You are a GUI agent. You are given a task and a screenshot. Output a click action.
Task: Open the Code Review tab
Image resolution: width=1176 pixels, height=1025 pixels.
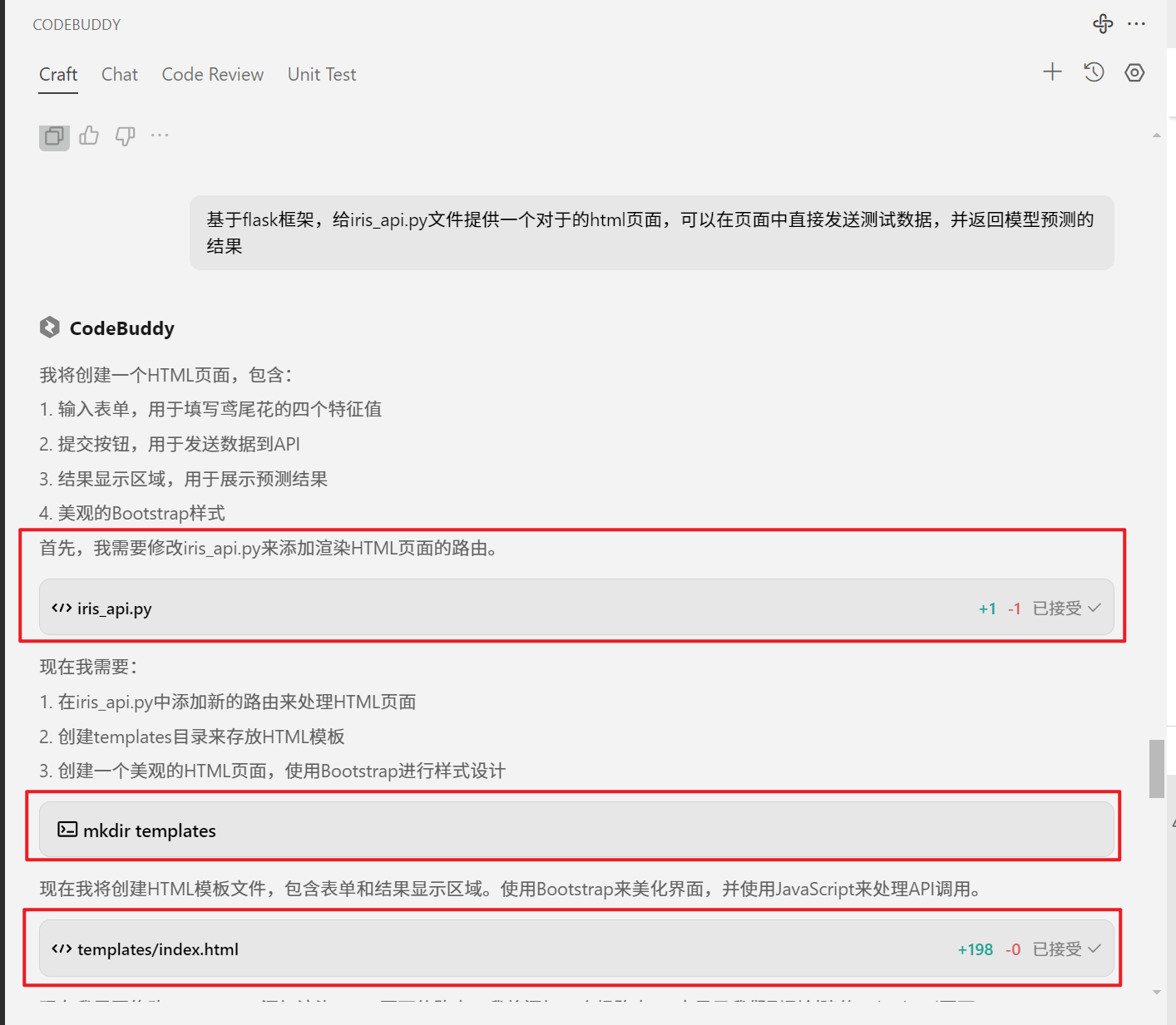[x=213, y=75]
